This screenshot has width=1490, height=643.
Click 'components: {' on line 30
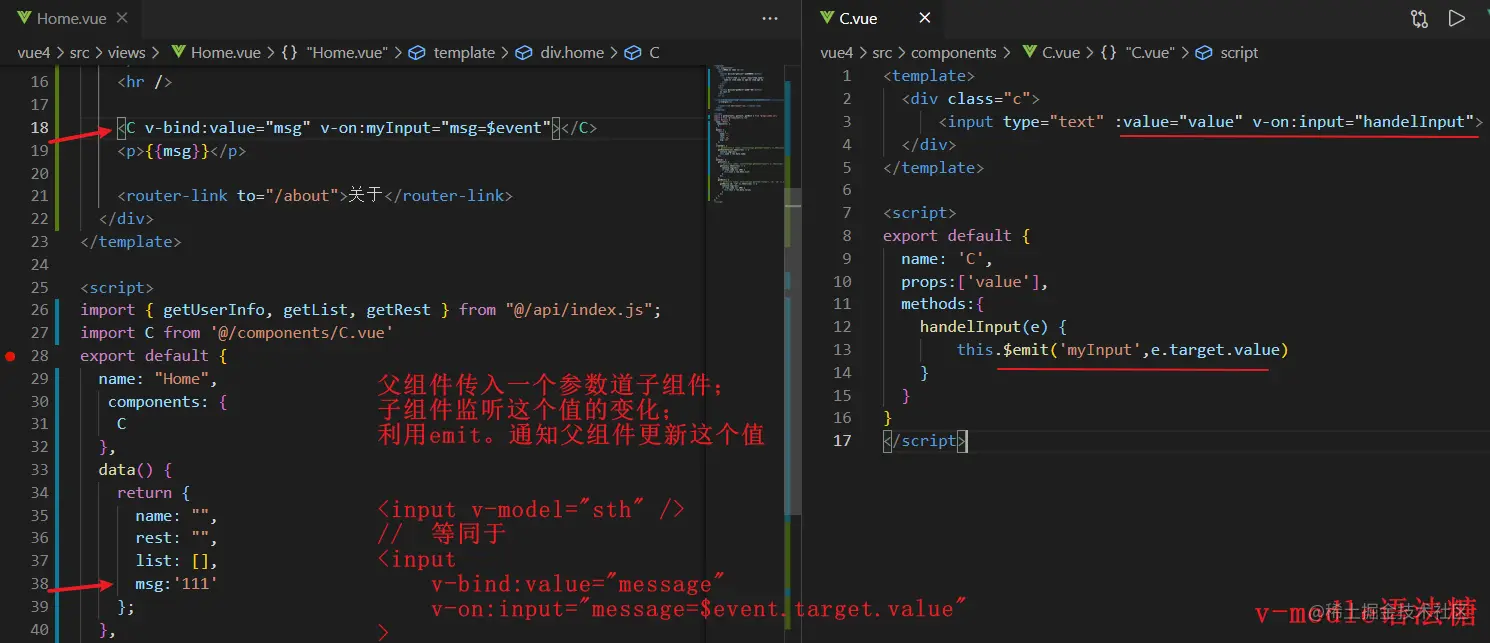(168, 402)
